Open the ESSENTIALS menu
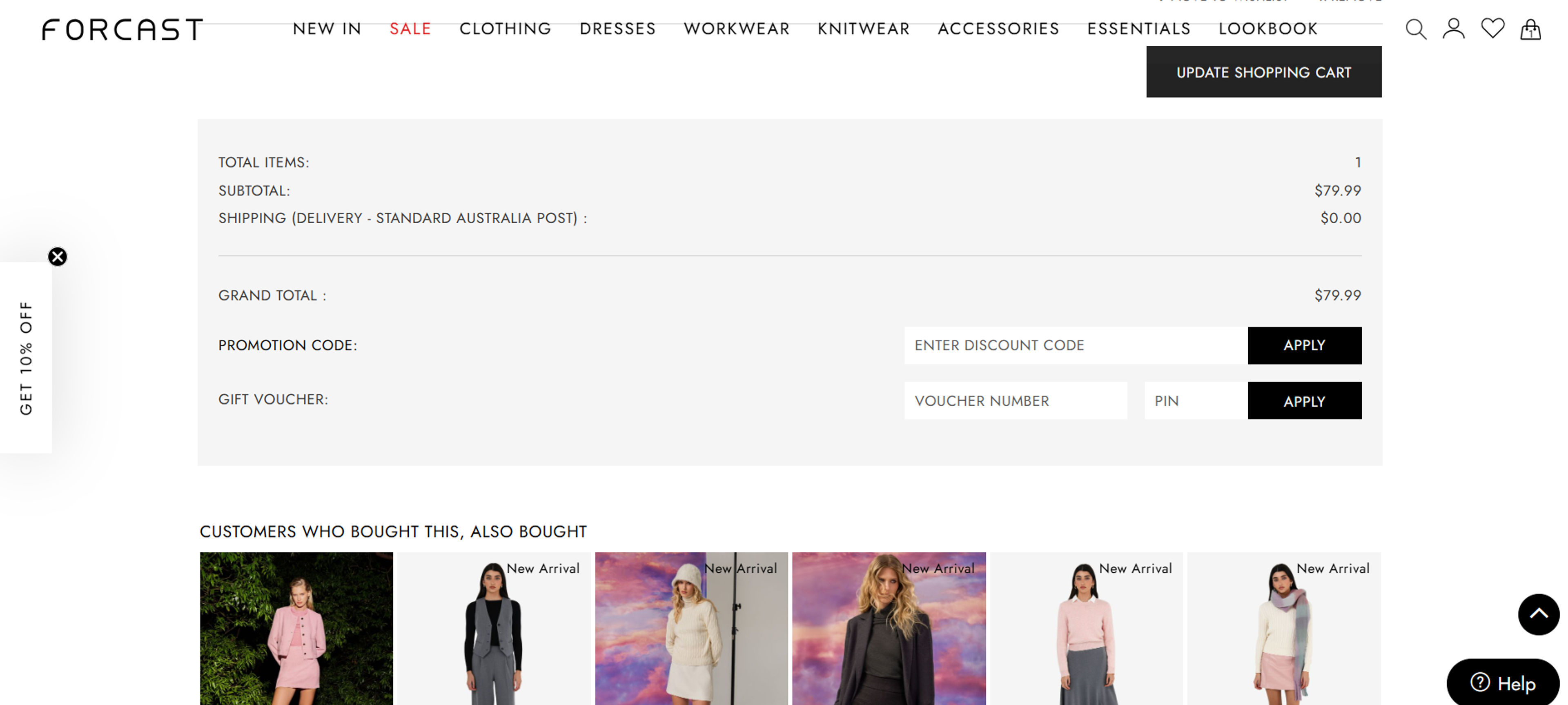1568x705 pixels. point(1139,29)
